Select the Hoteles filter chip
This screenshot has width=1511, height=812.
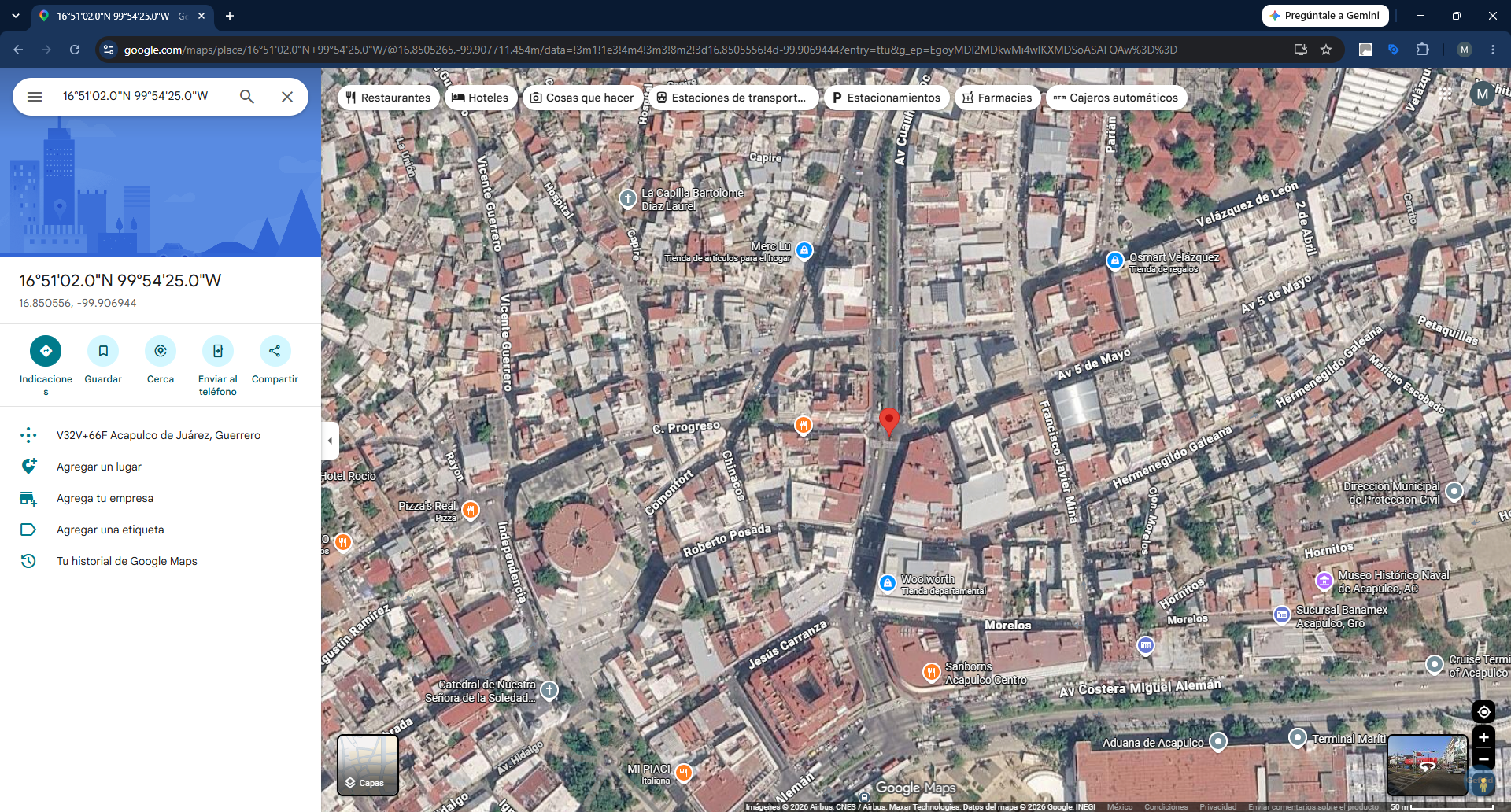[x=481, y=98]
